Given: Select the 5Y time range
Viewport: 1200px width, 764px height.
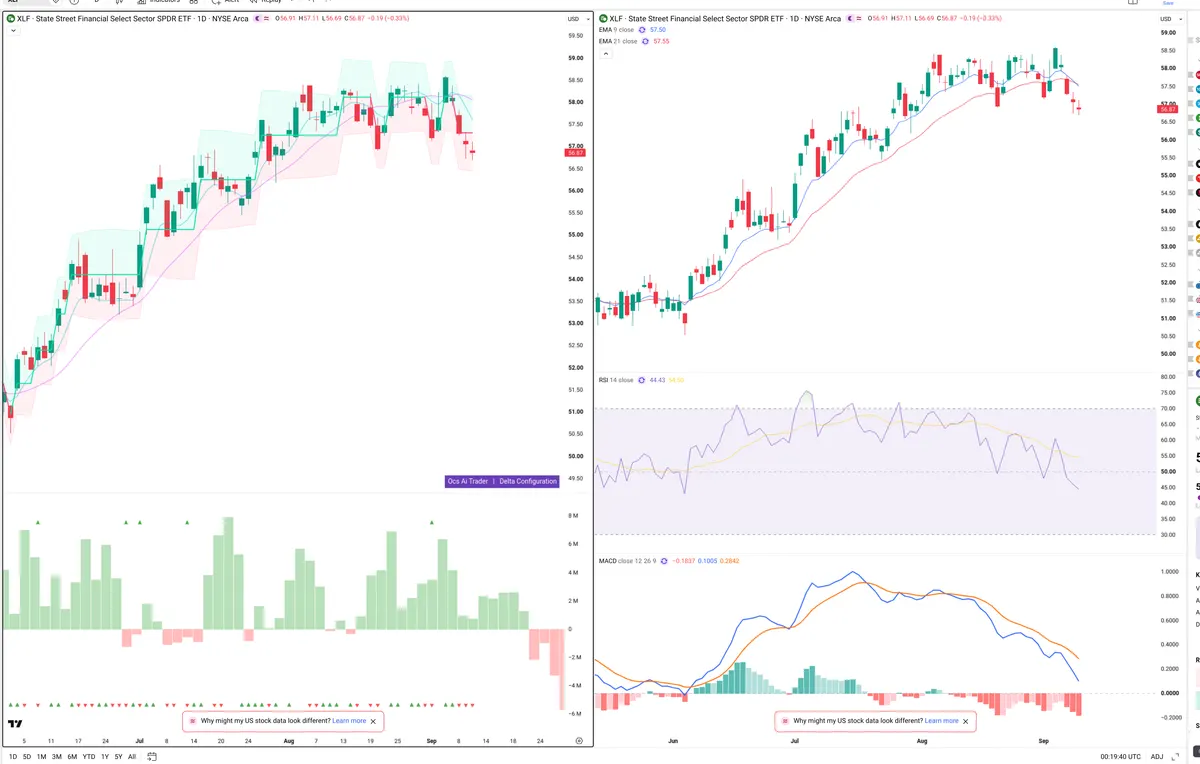Looking at the screenshot, I should (x=118, y=757).
